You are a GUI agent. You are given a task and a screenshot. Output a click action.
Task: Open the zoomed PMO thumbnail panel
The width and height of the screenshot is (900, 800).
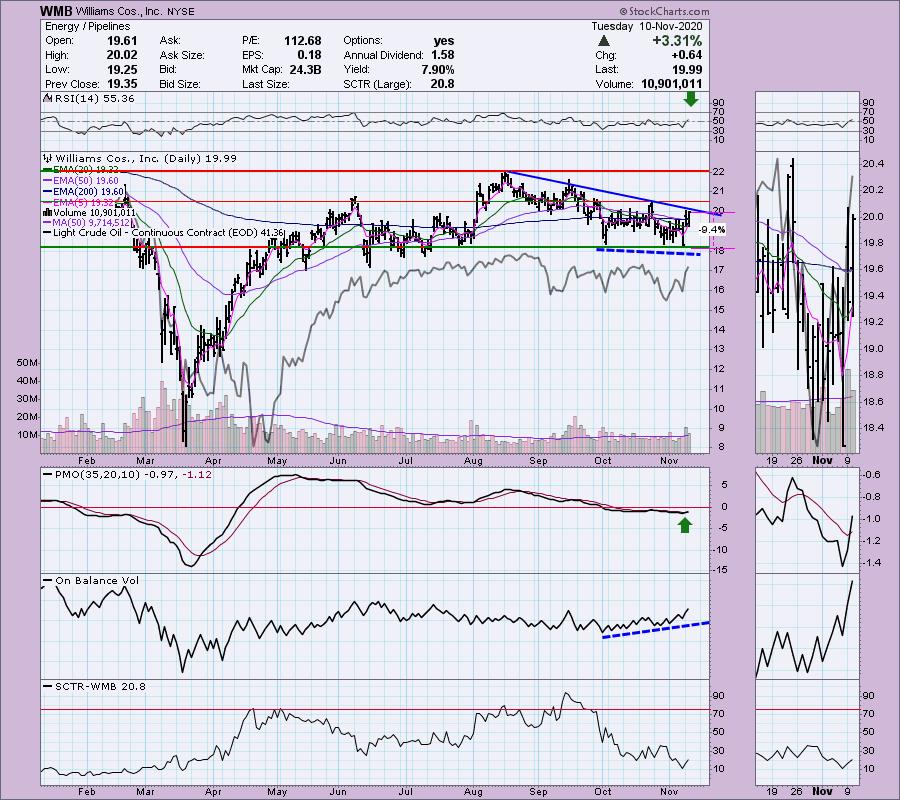point(808,521)
